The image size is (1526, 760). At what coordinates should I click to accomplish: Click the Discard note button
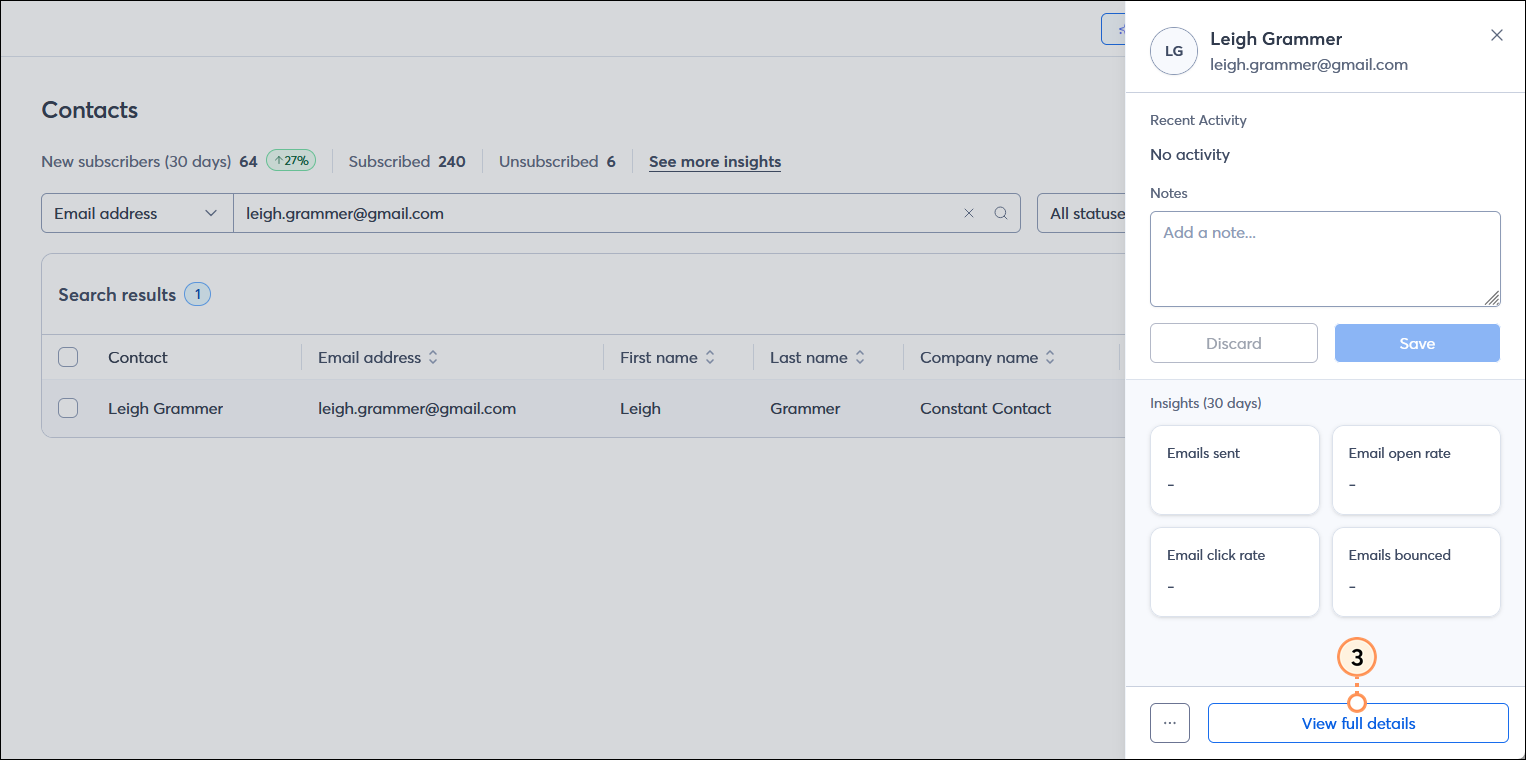click(x=1233, y=343)
